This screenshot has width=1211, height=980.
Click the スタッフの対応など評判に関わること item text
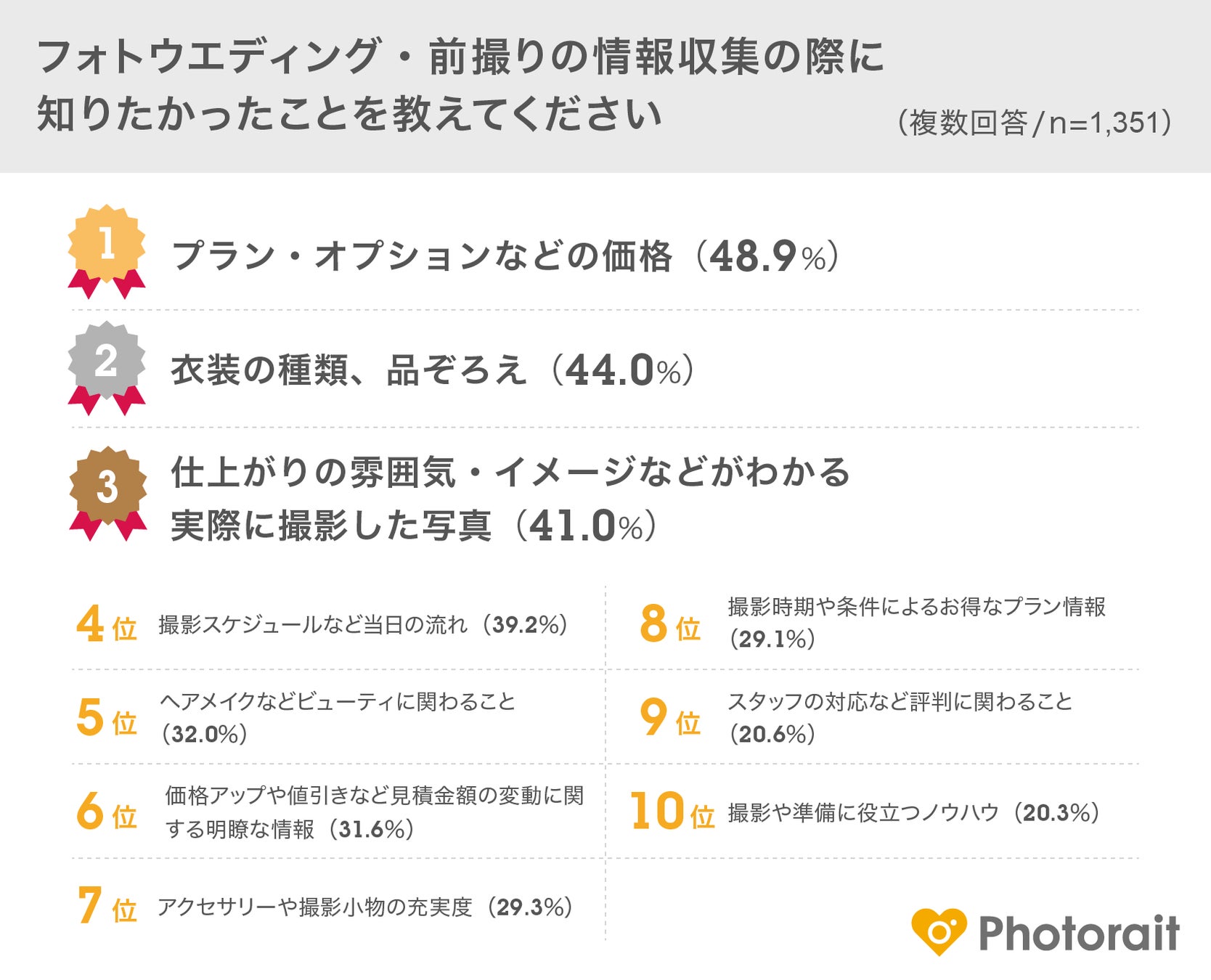coord(900,702)
